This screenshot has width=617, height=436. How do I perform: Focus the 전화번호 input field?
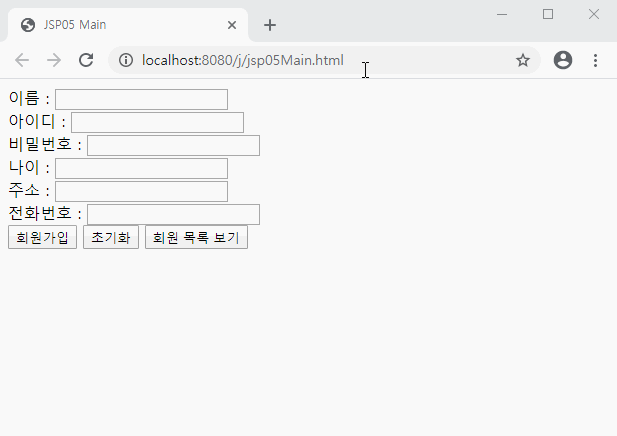(173, 214)
